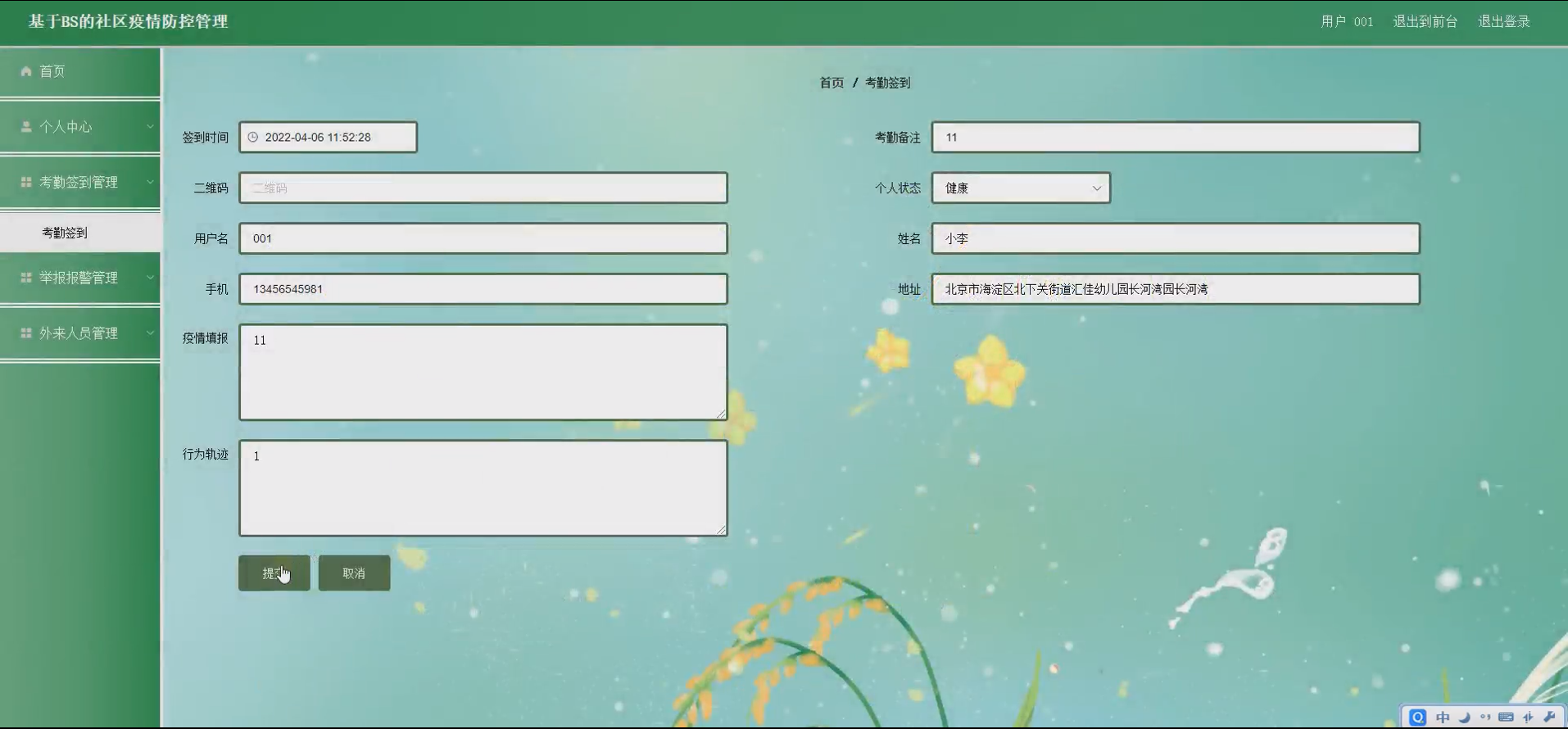The image size is (1568, 729).
Task: Click the grid icon beside 外来人员管理
Action: coord(26,333)
